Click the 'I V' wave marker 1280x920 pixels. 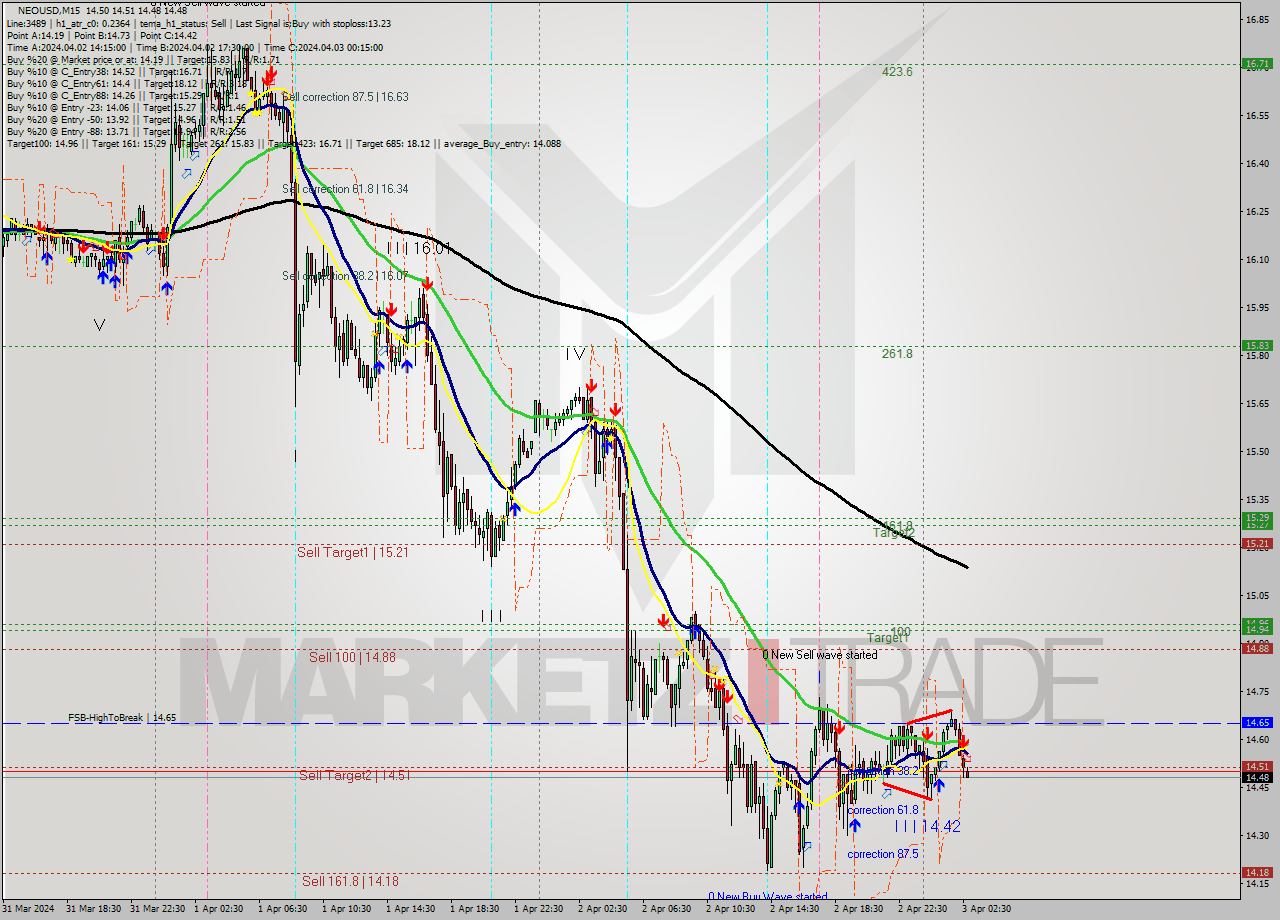coord(575,353)
